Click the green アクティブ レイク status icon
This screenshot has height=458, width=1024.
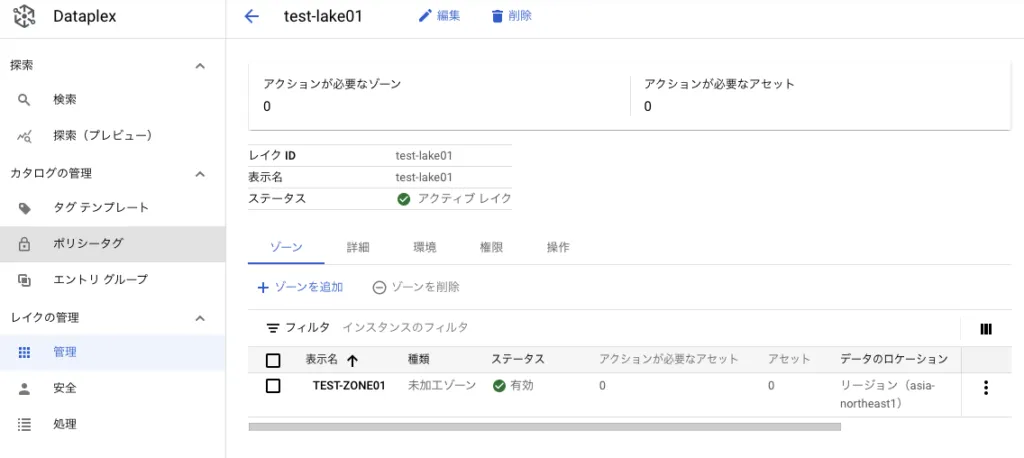pos(404,199)
